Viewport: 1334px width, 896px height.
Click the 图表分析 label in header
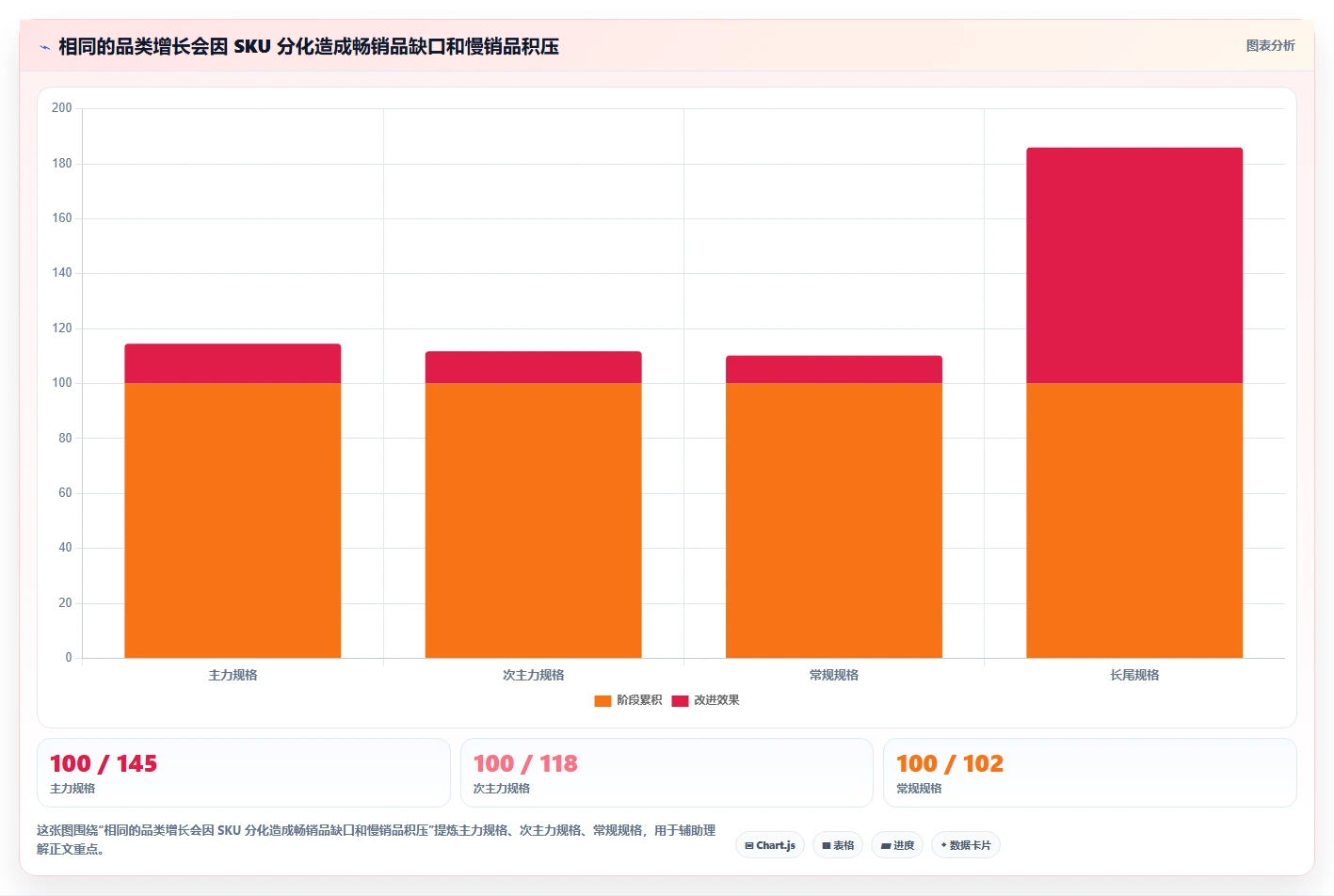[x=1270, y=45]
